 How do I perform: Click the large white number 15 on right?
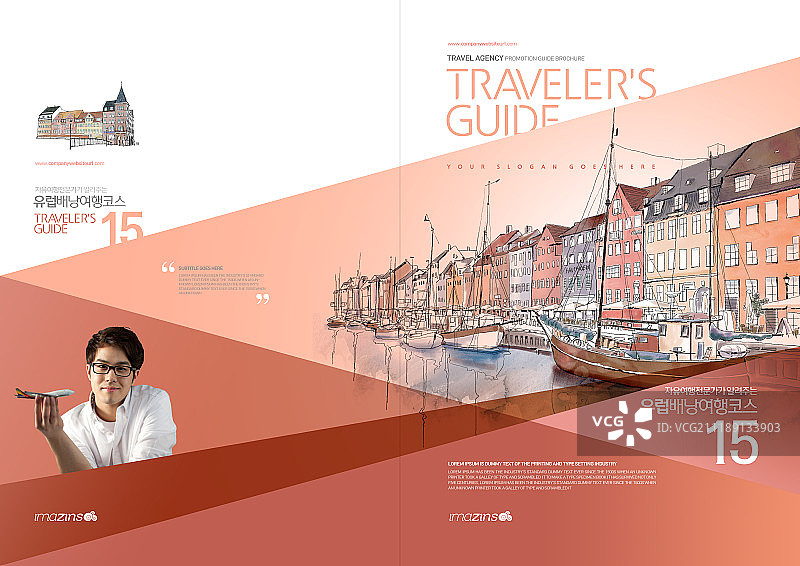point(735,446)
